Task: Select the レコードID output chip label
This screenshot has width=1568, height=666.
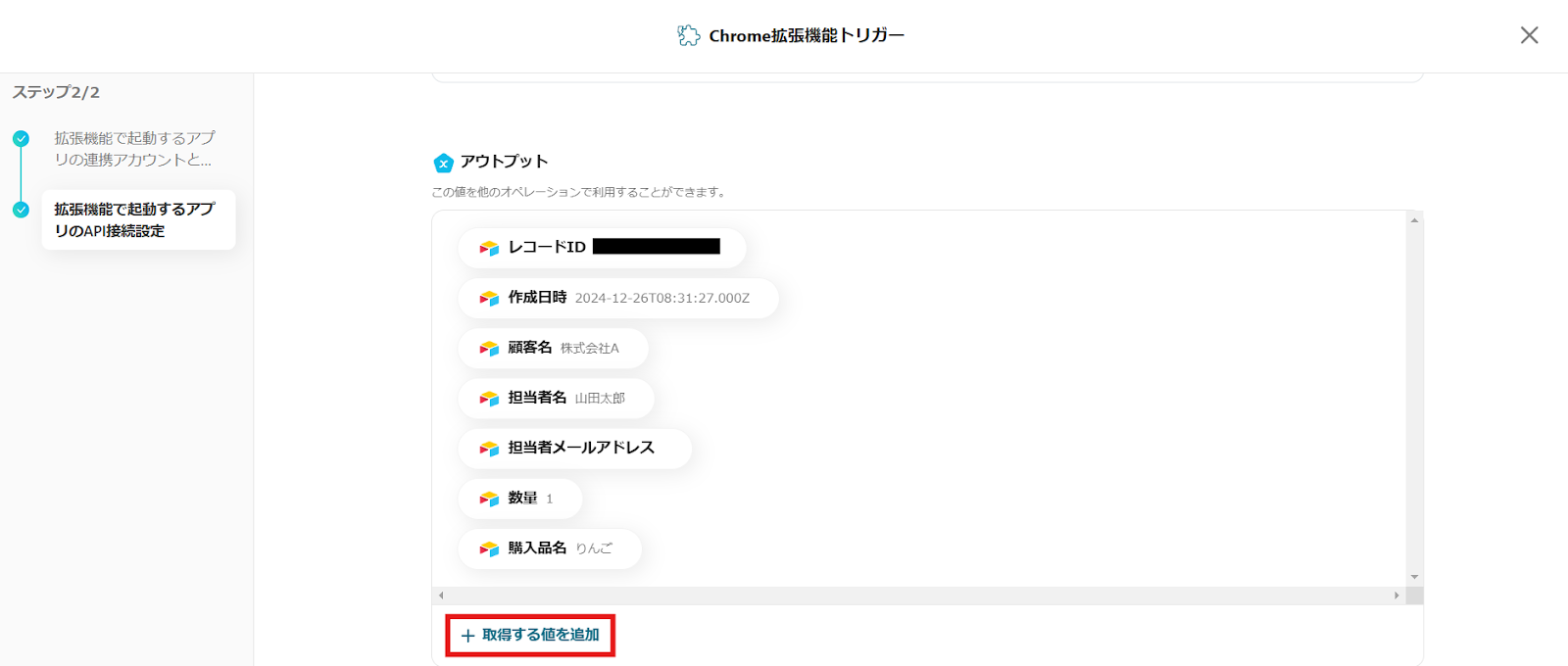Action: 547,247
